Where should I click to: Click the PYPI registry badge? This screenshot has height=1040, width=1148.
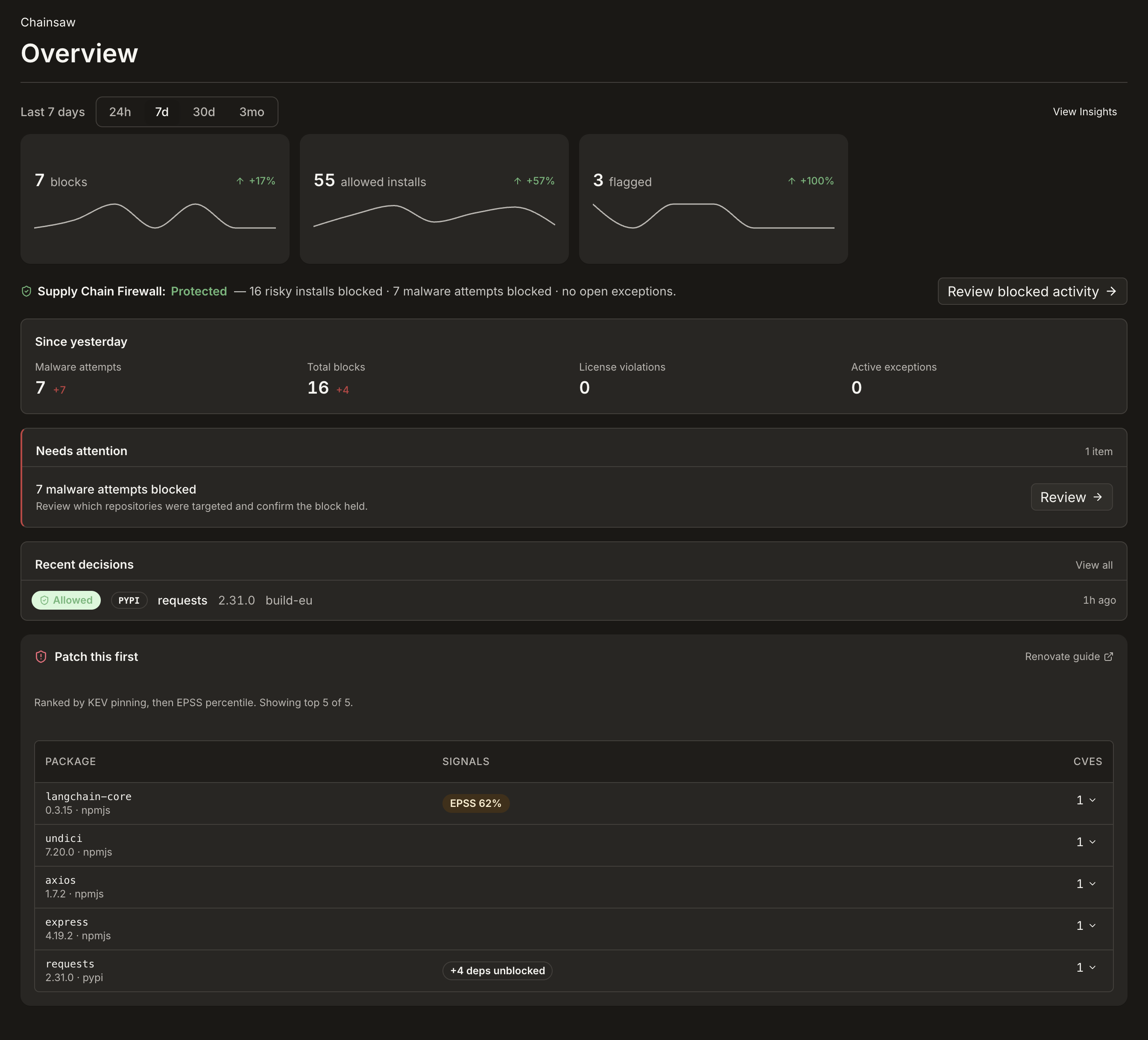129,600
